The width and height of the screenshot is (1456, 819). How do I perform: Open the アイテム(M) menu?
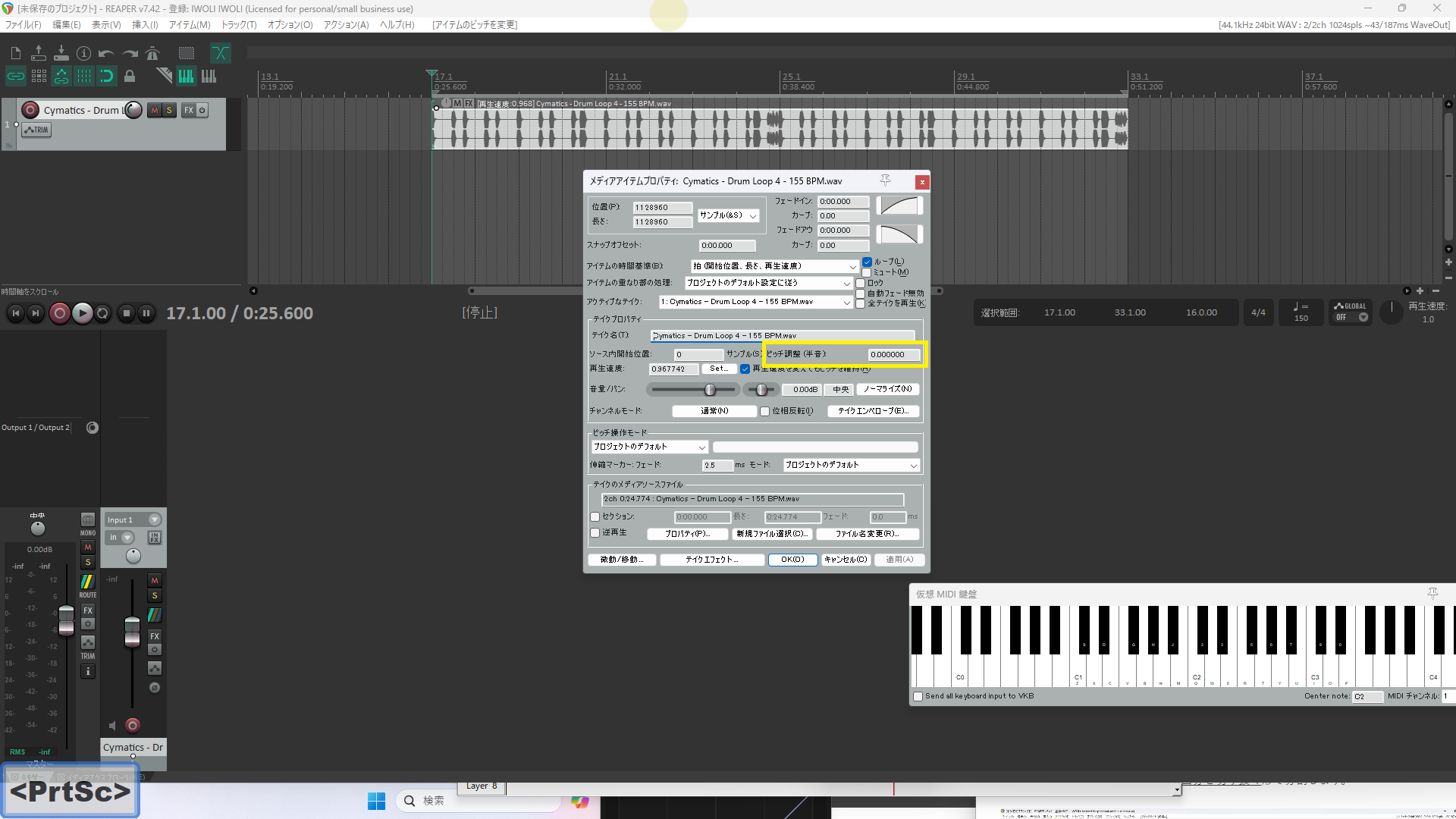pos(190,24)
